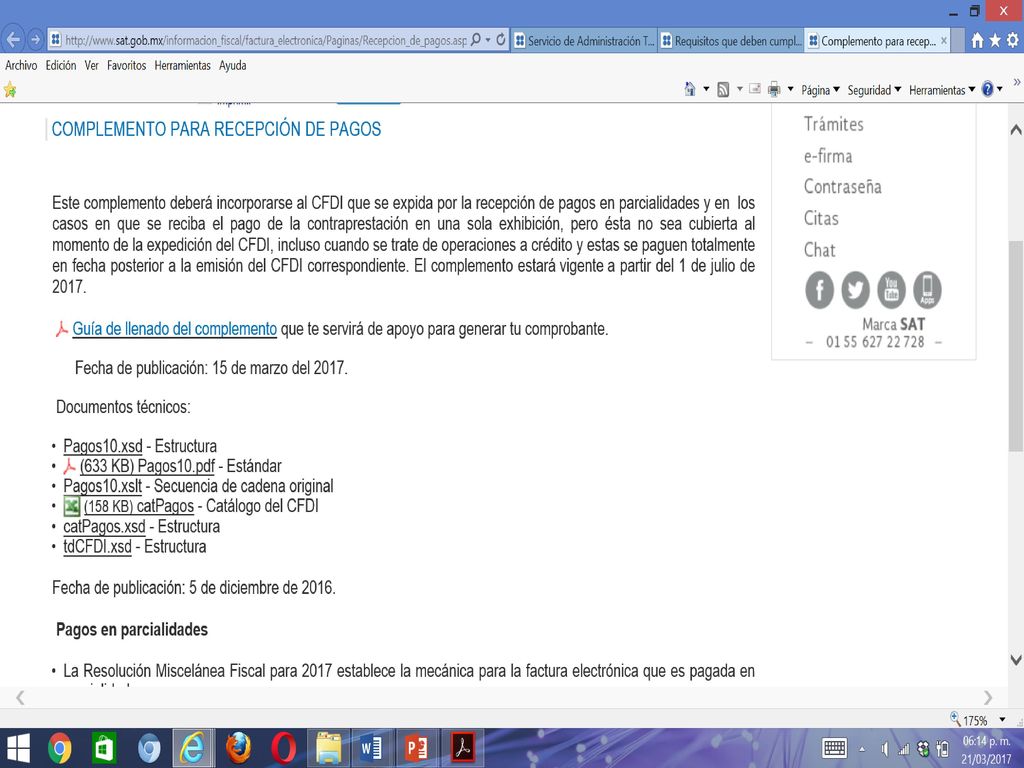Click the Print icon in command bar
The image size is (1024, 768).
[774, 89]
